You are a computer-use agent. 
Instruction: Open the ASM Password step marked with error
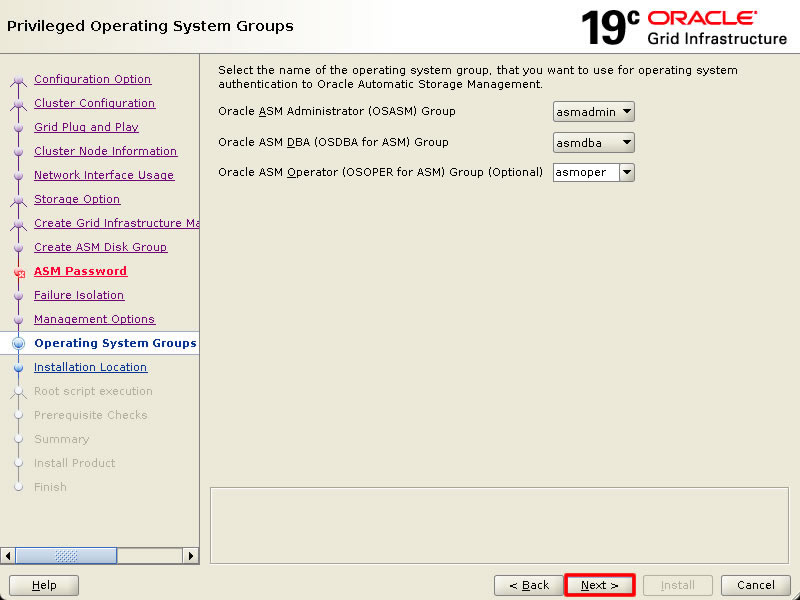80,271
